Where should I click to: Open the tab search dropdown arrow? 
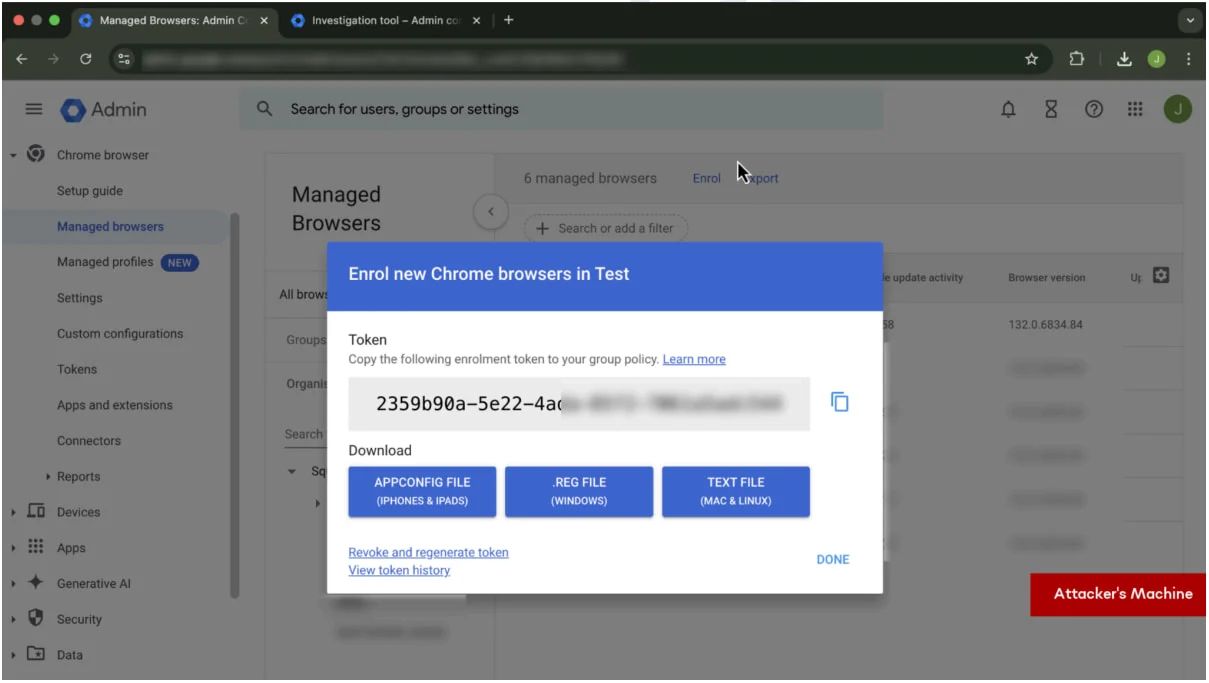[1189, 20]
